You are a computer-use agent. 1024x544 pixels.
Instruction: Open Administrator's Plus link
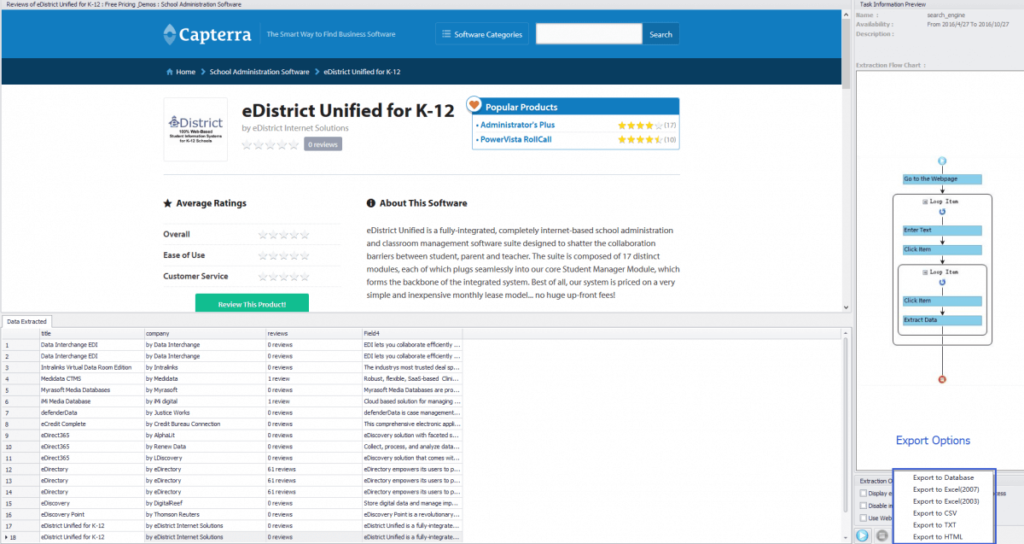coord(517,125)
